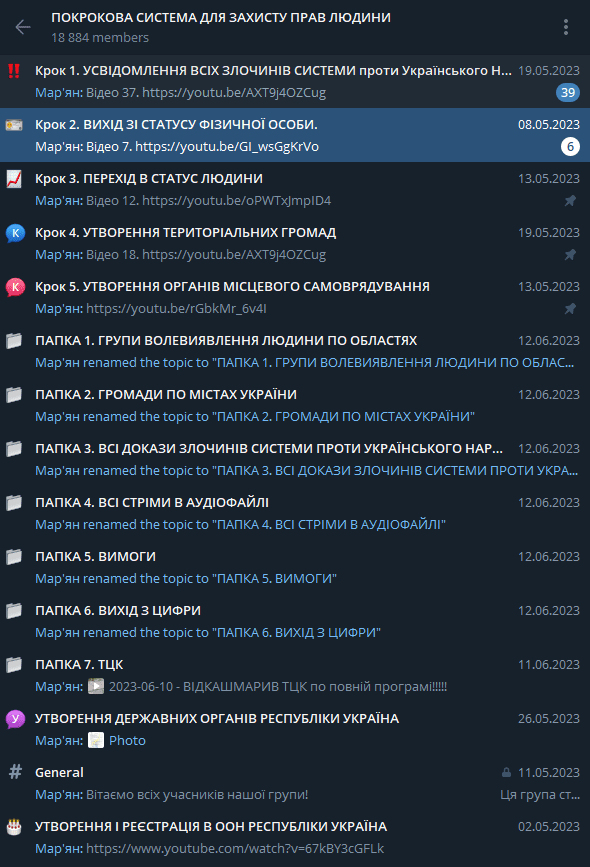590x867 pixels.
Task: Click the red K bubble icon of Крок 5
Action: [x=15, y=287]
